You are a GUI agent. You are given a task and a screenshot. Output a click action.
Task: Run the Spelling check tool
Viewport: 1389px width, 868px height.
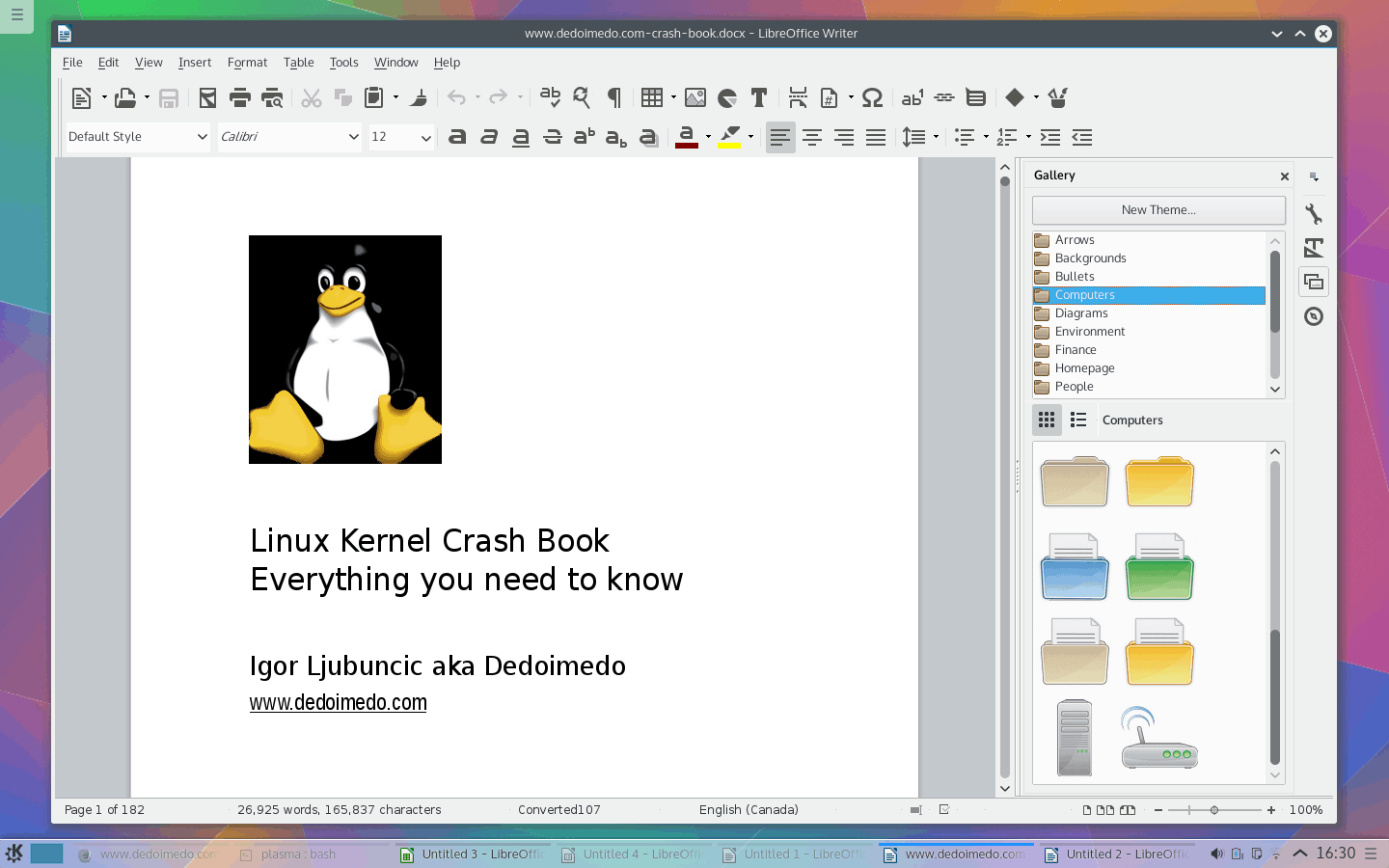click(550, 97)
